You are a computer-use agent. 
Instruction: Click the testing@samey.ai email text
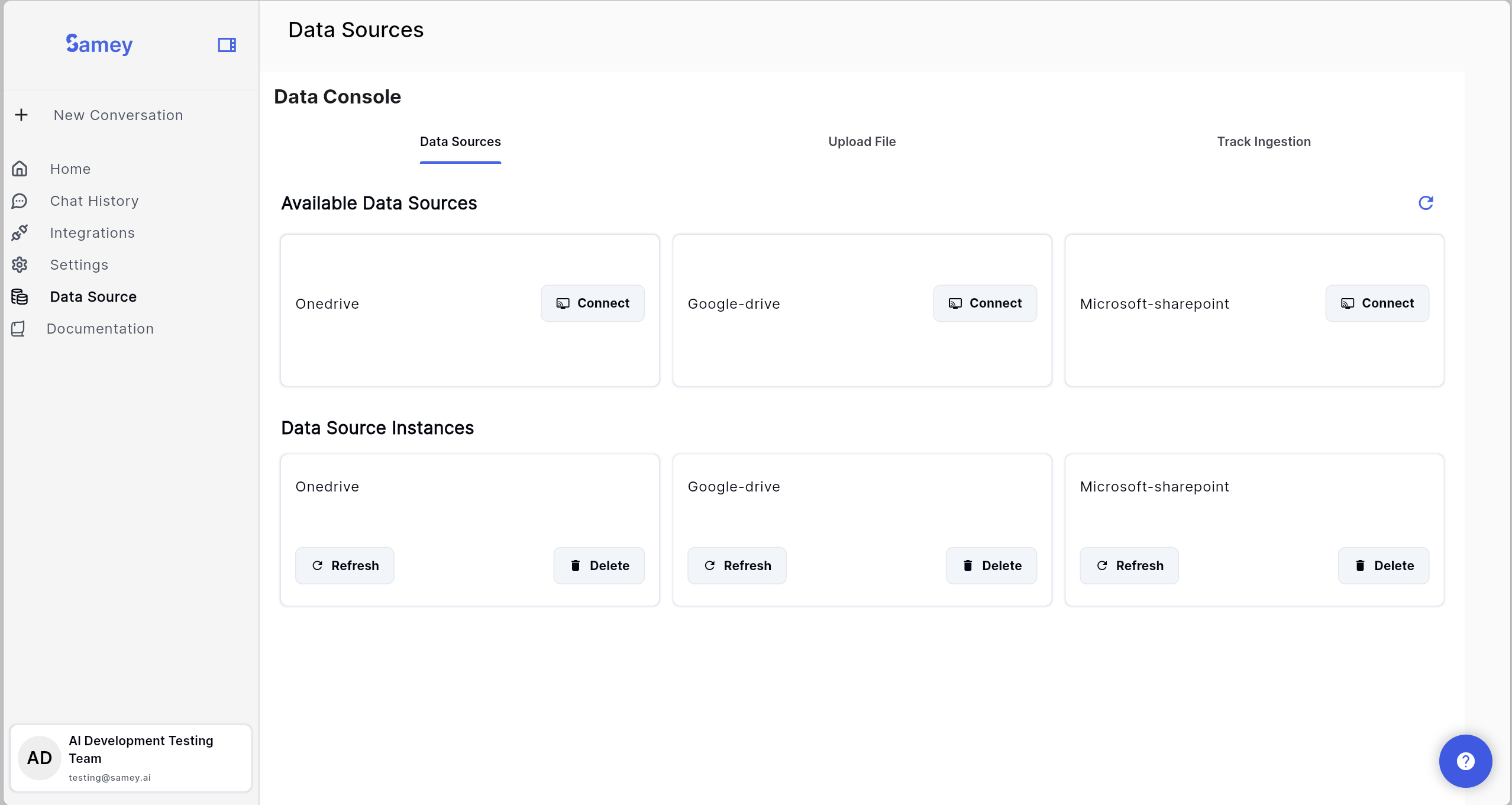pyautogui.click(x=109, y=778)
